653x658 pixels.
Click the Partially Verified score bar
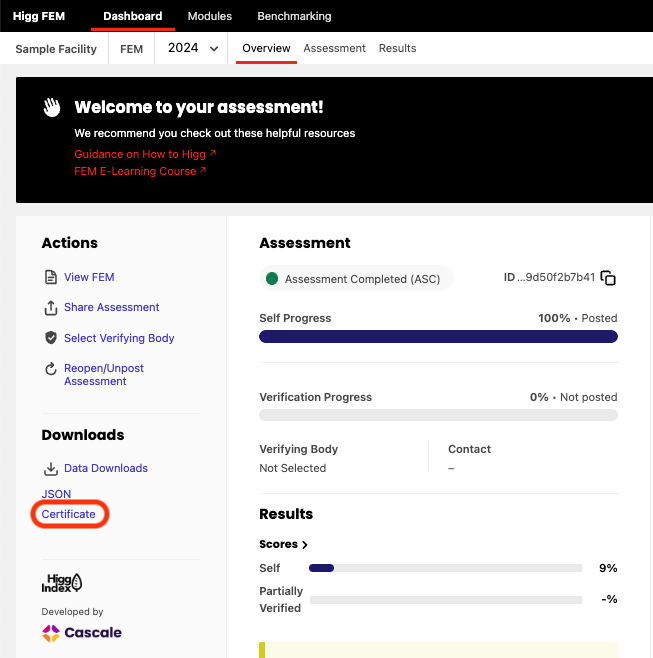446,600
